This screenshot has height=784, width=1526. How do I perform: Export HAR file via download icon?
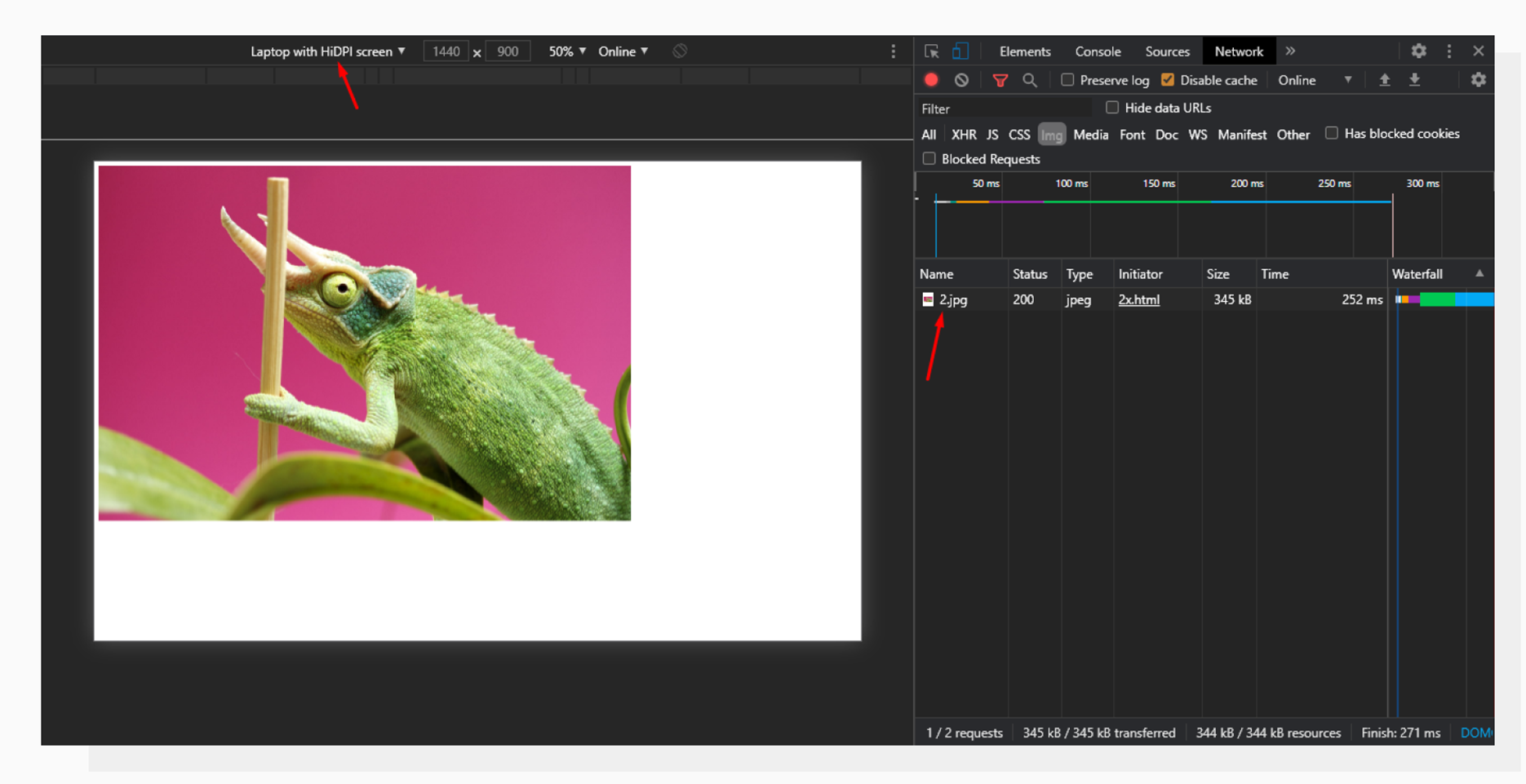tap(1416, 80)
